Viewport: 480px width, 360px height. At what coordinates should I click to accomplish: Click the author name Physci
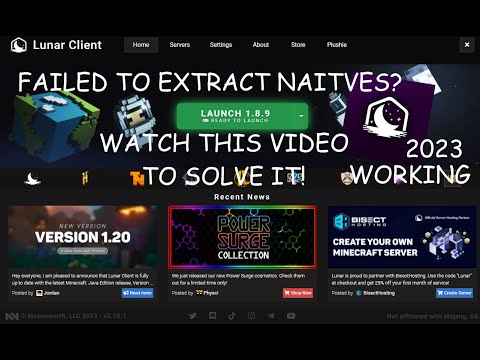[211, 293]
